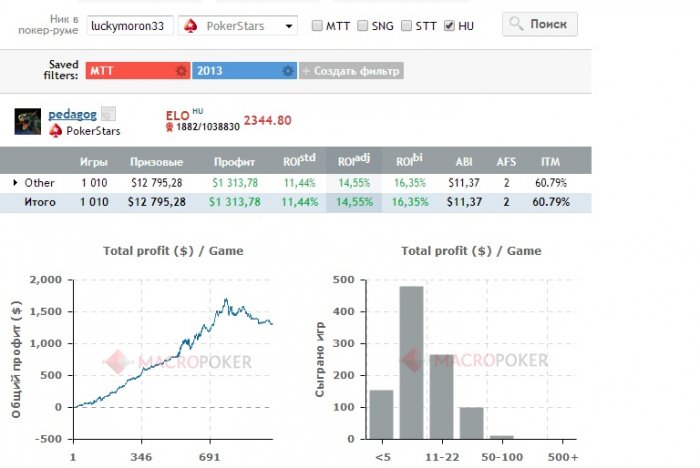This screenshot has width=700, height=468.
Task: Click the <5 buy-in bar
Action: pyautogui.click(x=382, y=414)
